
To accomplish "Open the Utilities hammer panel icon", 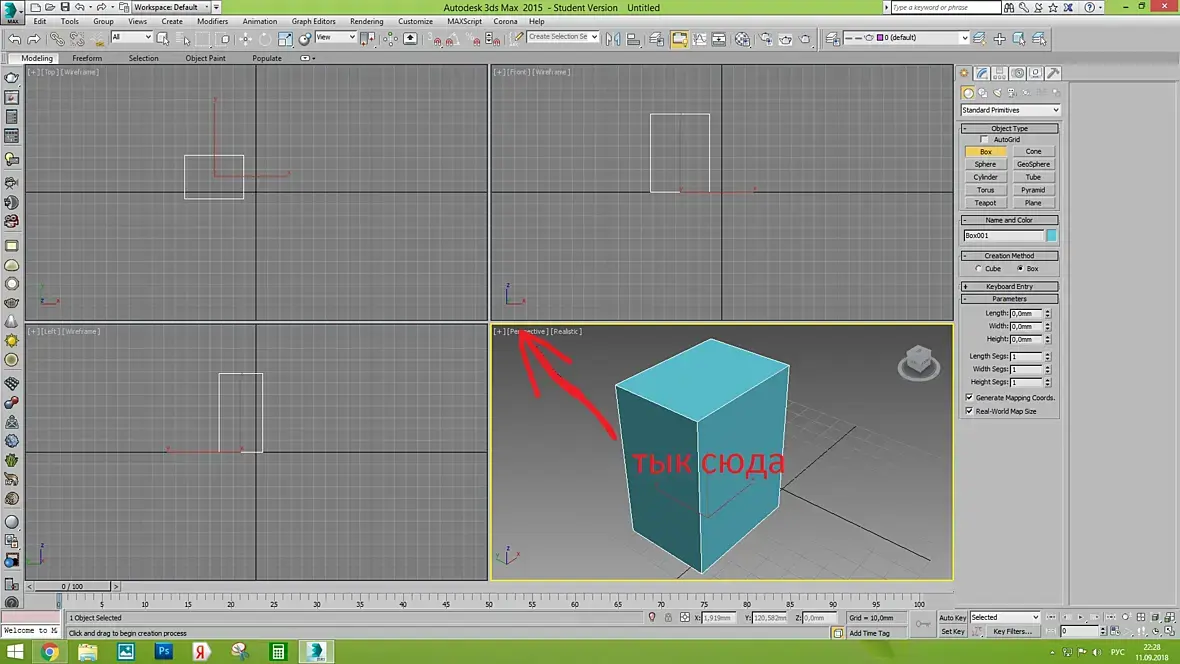I will [1053, 73].
